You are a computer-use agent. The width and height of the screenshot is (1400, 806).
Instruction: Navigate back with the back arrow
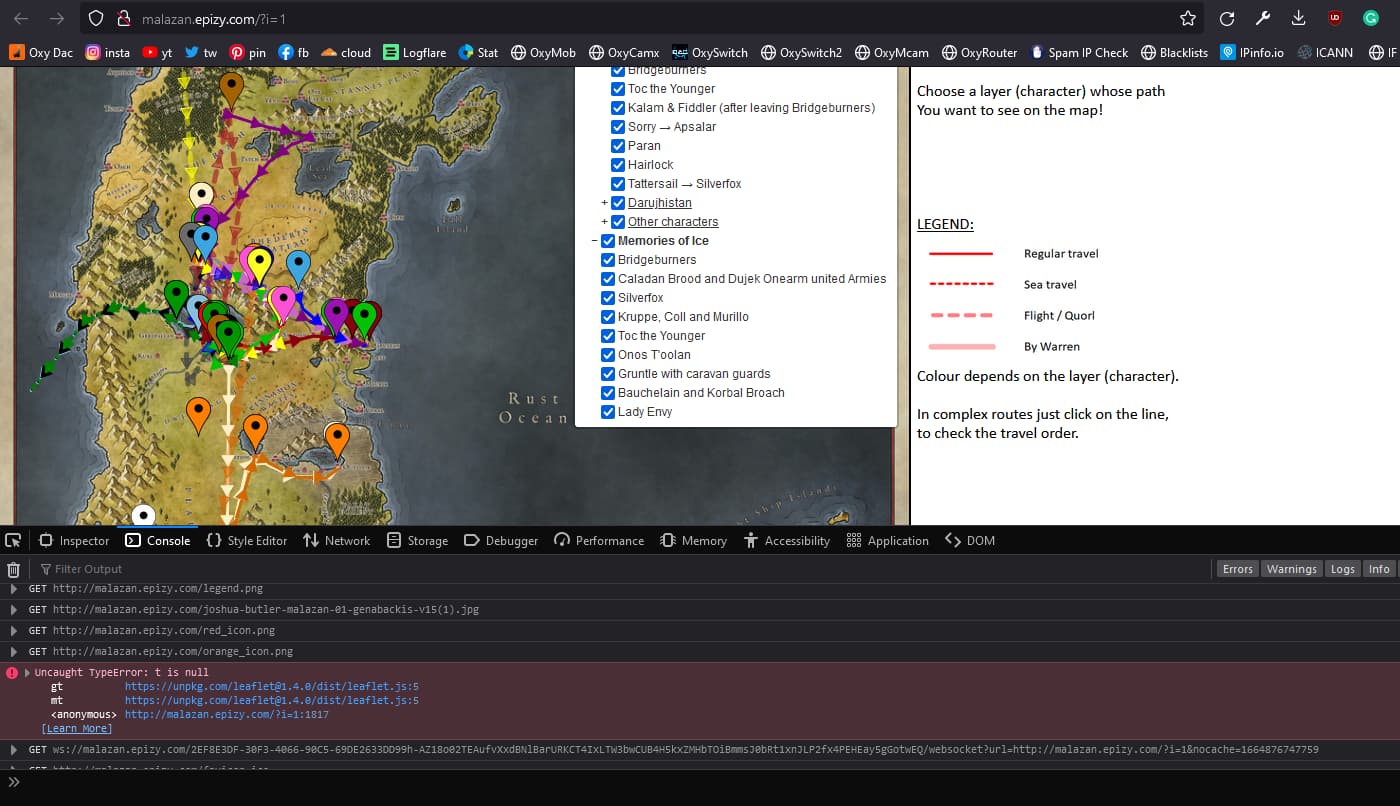tap(22, 18)
